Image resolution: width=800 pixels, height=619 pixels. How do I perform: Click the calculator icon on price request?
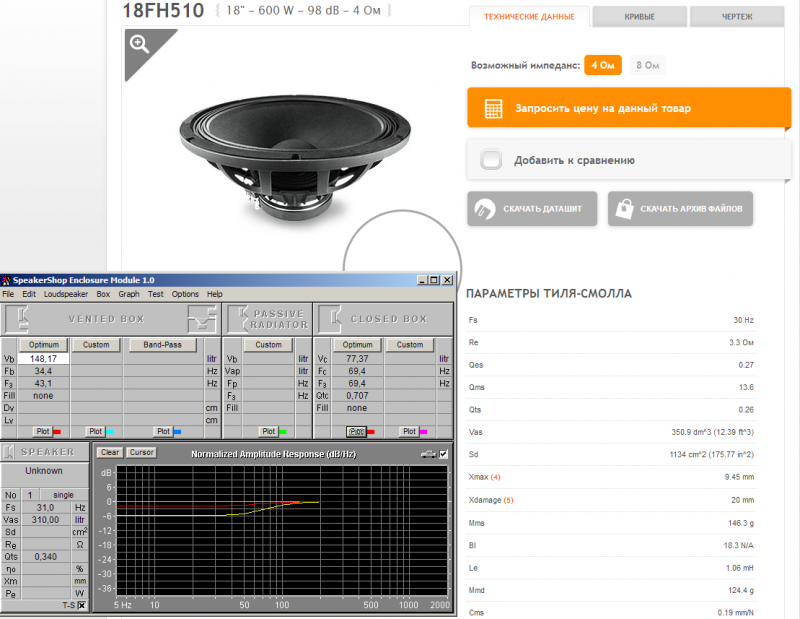492,108
